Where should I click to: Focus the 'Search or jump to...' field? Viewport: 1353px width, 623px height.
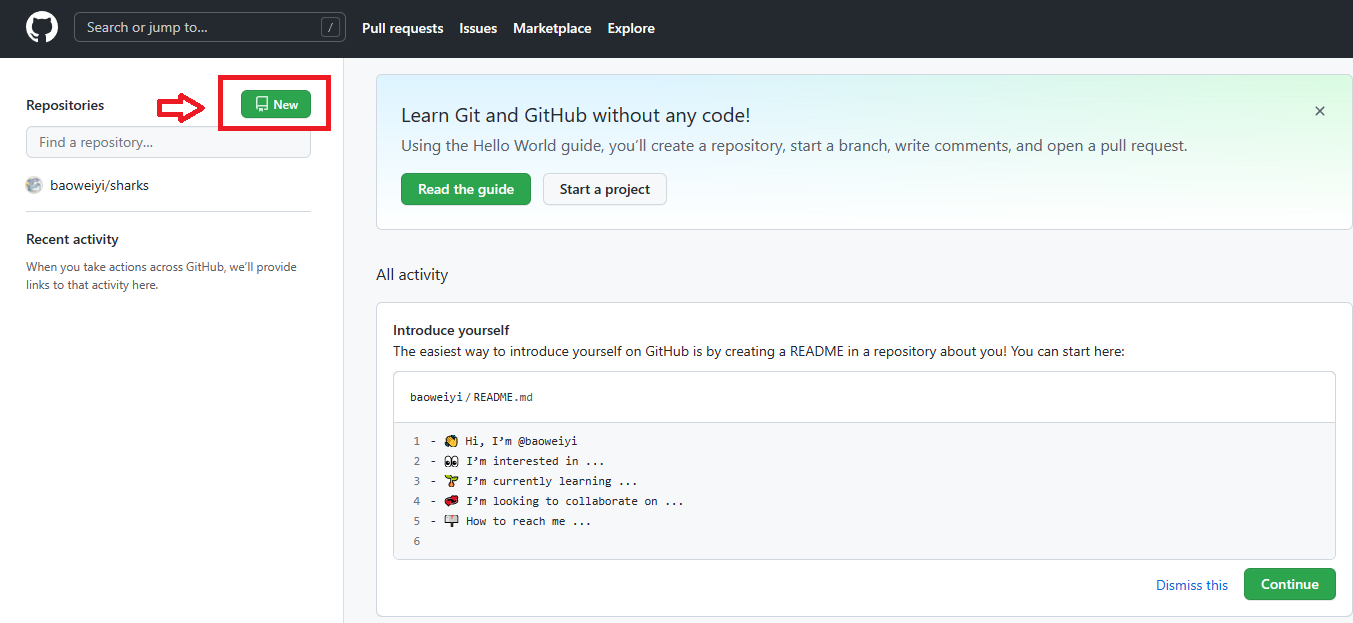click(210, 27)
